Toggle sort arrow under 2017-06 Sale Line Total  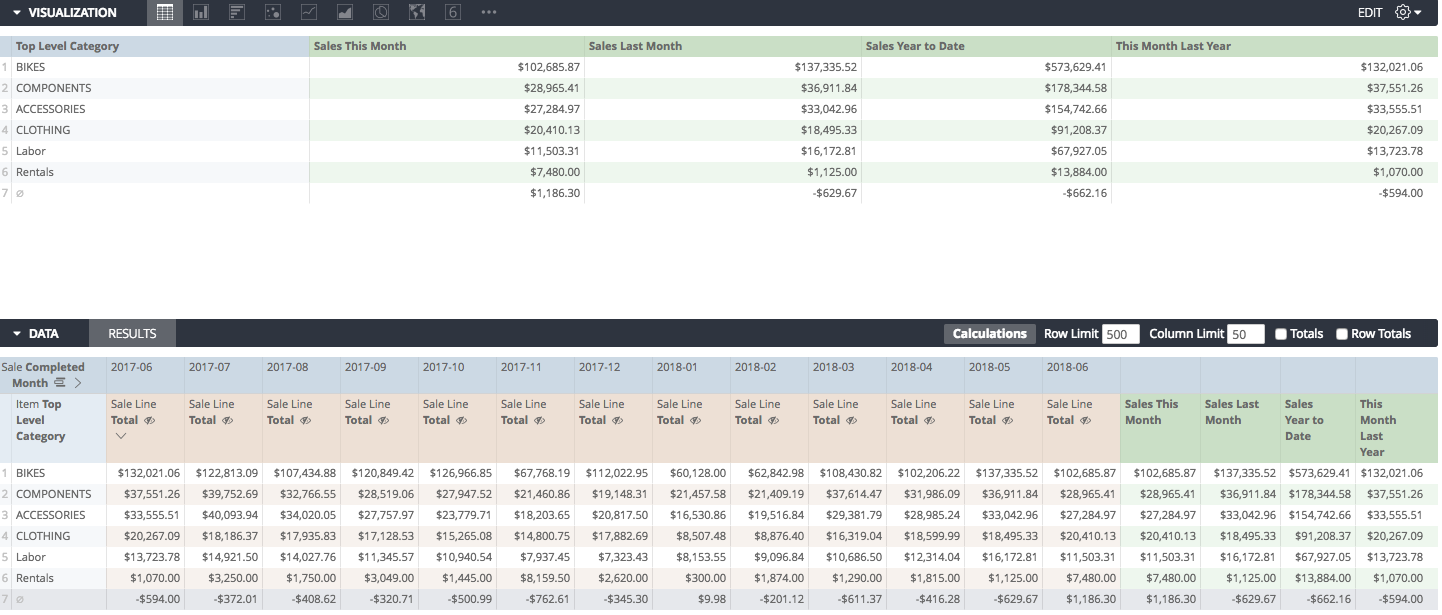coord(121,436)
